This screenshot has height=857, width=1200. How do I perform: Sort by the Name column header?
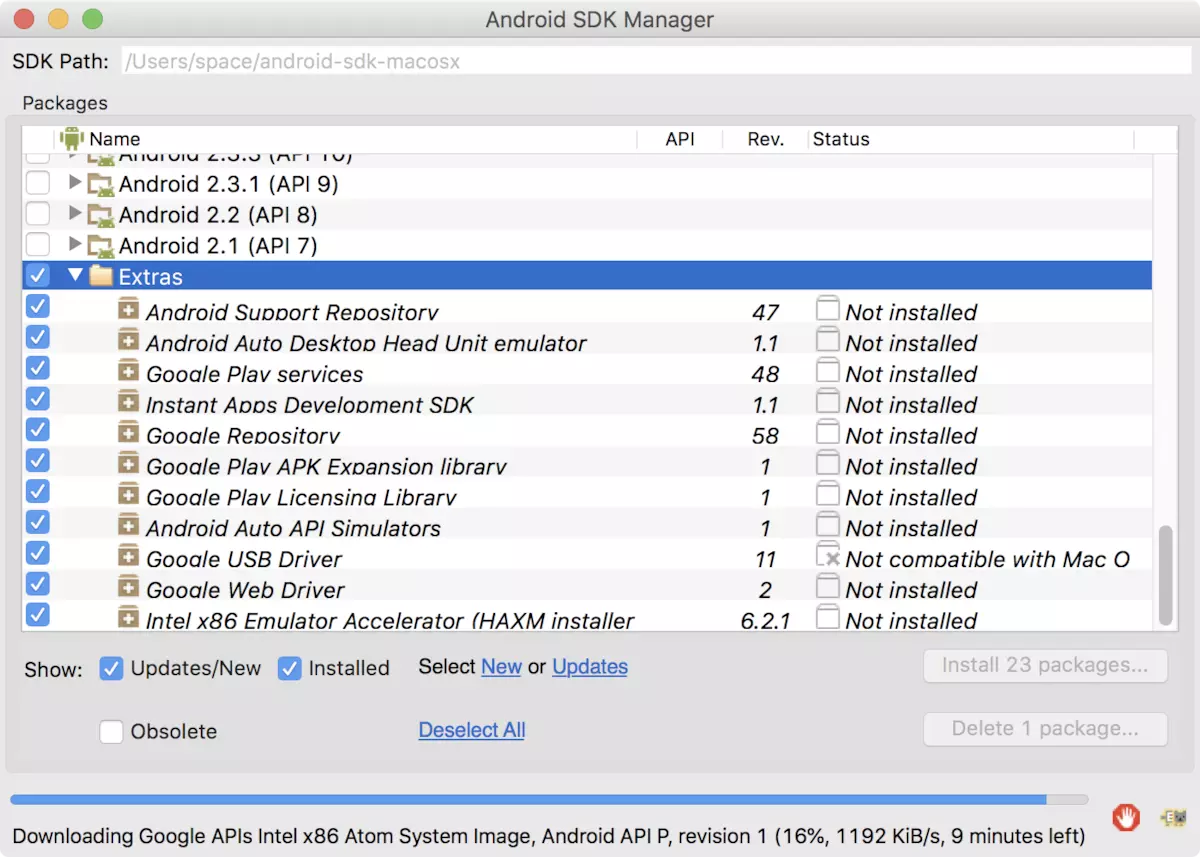tap(346, 139)
